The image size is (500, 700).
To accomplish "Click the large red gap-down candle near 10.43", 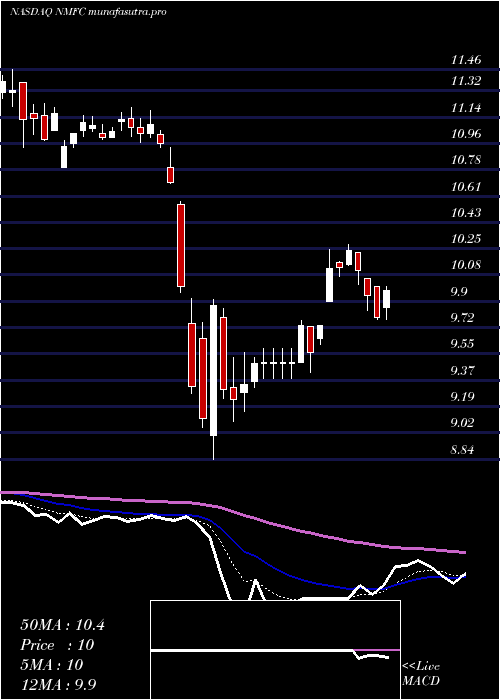I will tap(181, 247).
